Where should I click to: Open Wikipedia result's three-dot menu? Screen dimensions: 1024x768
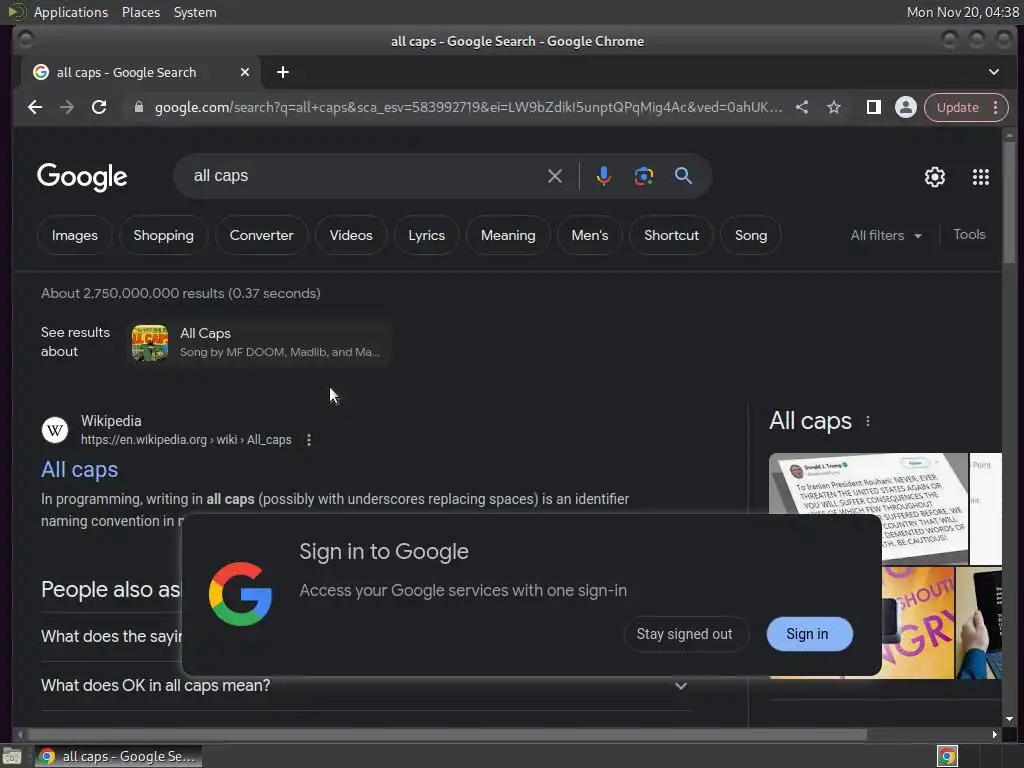pos(309,440)
